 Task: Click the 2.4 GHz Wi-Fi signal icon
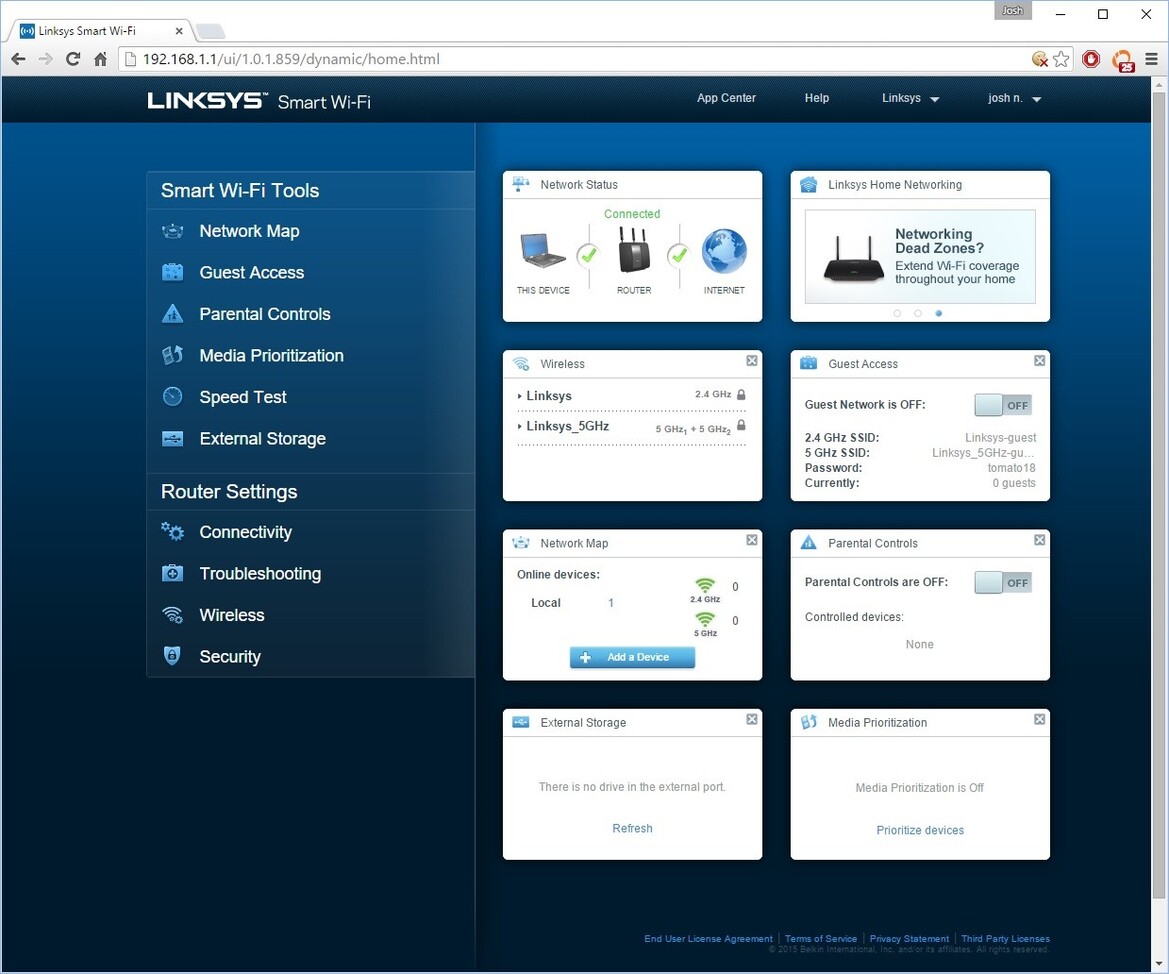tap(705, 585)
